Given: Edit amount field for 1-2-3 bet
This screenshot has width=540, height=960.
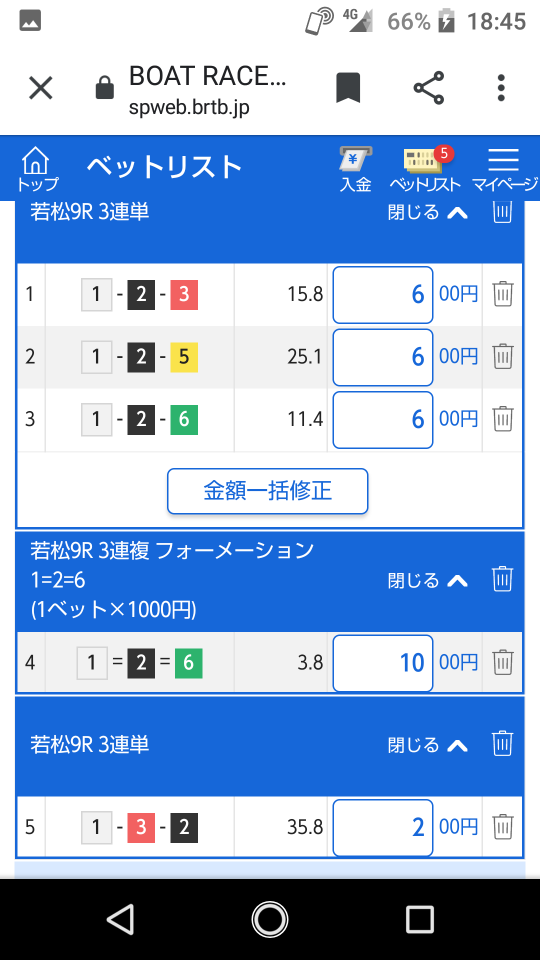Looking at the screenshot, I should (383, 294).
